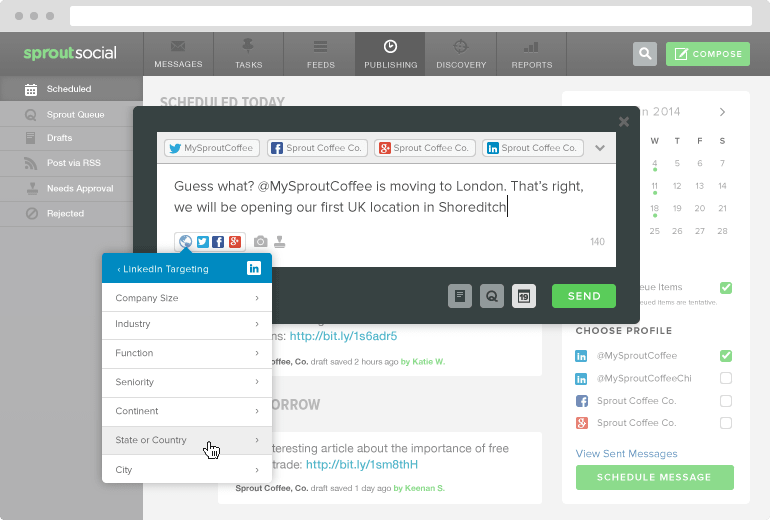Click the Sprout Social logo
Image resolution: width=770 pixels, height=520 pixels.
[x=70, y=53]
